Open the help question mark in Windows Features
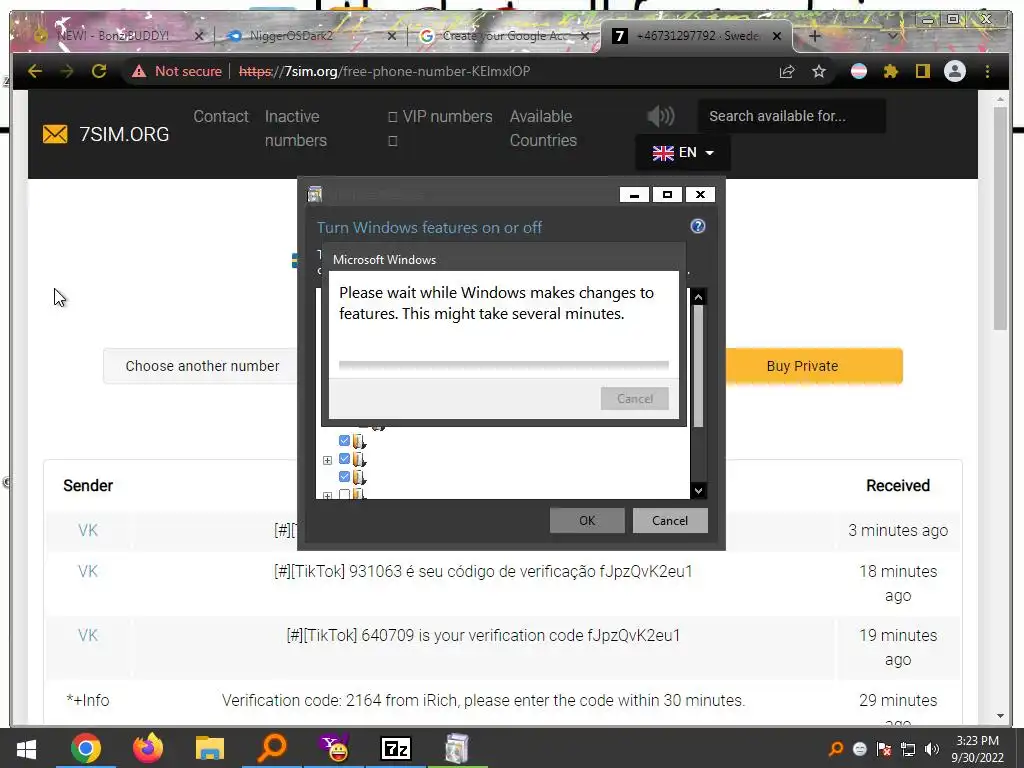 point(697,226)
